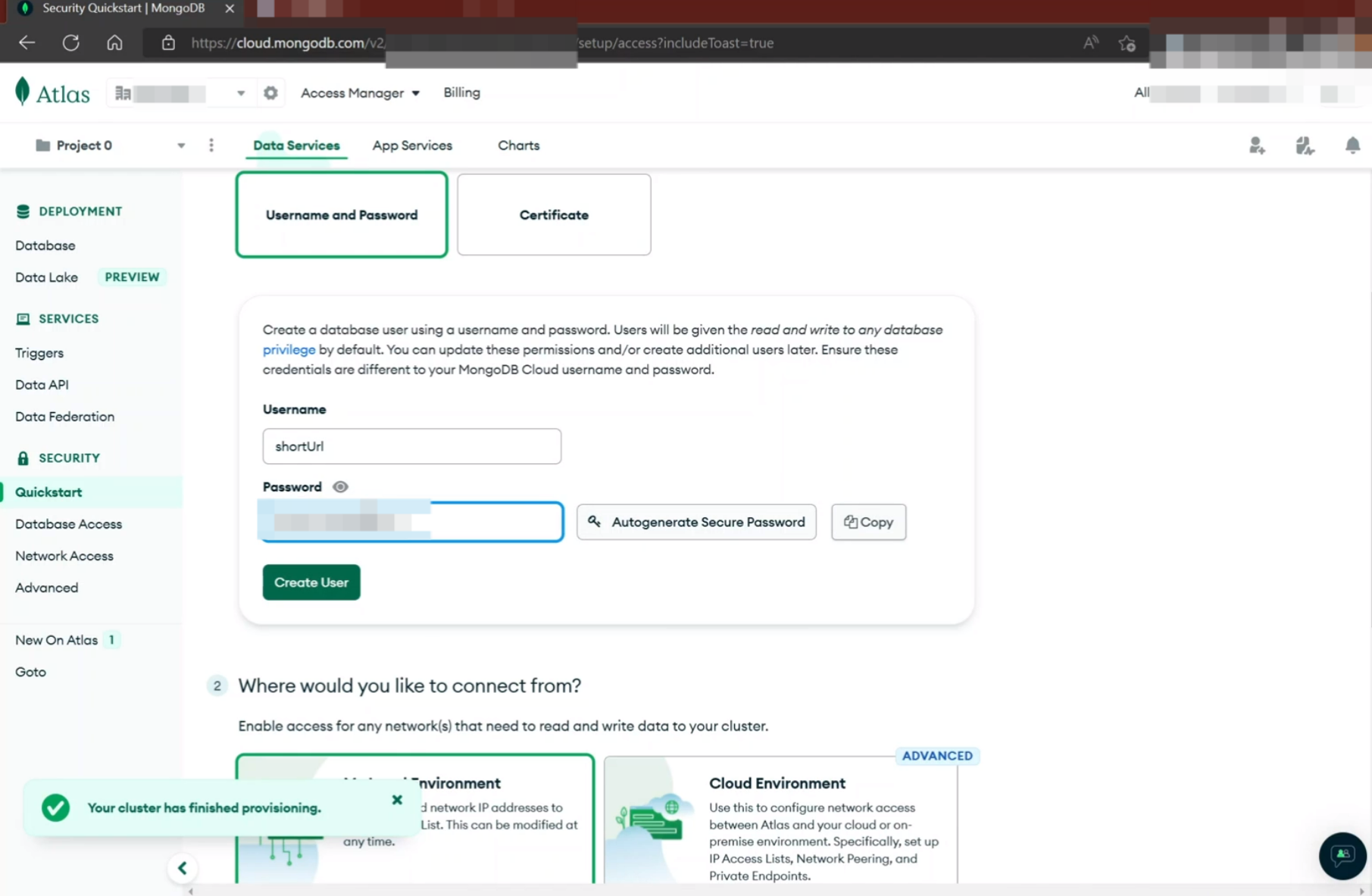
Task: Toggle password visibility eye icon
Action: (x=340, y=487)
